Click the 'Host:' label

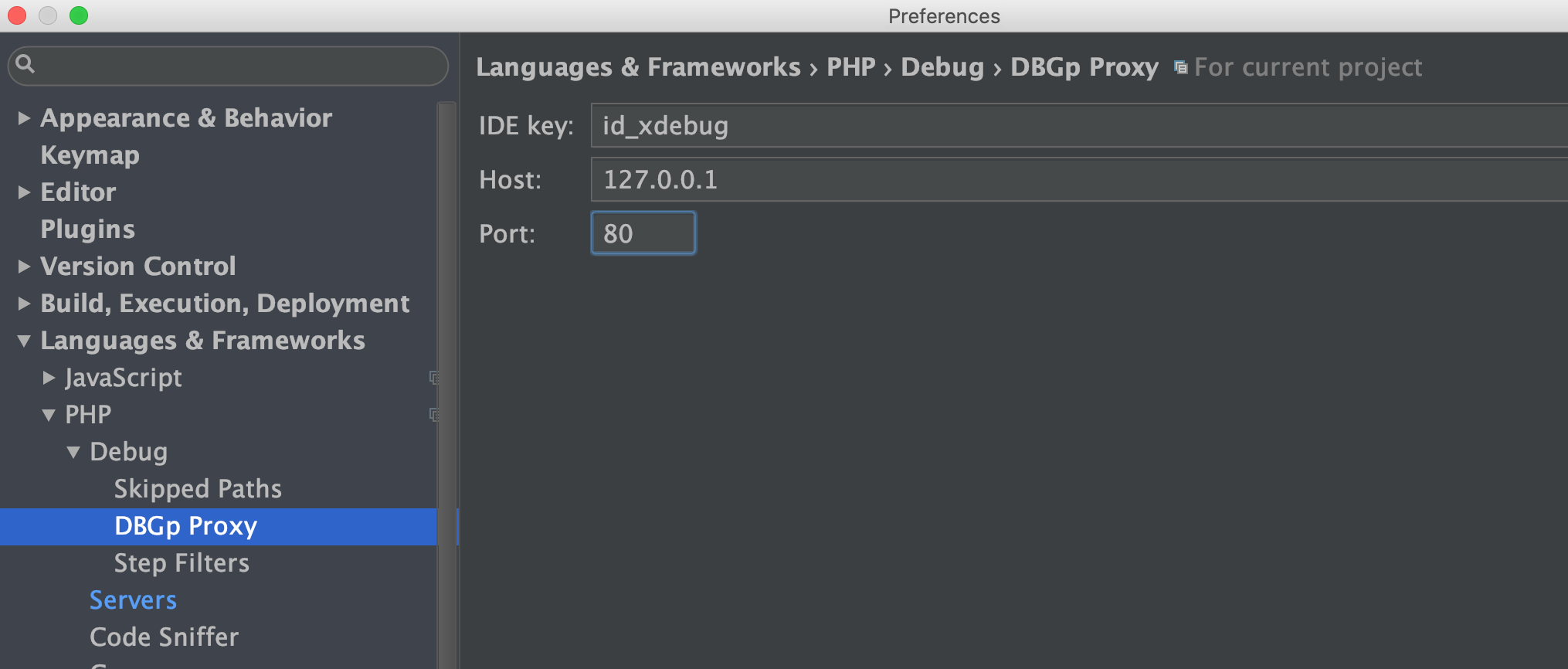click(x=510, y=179)
